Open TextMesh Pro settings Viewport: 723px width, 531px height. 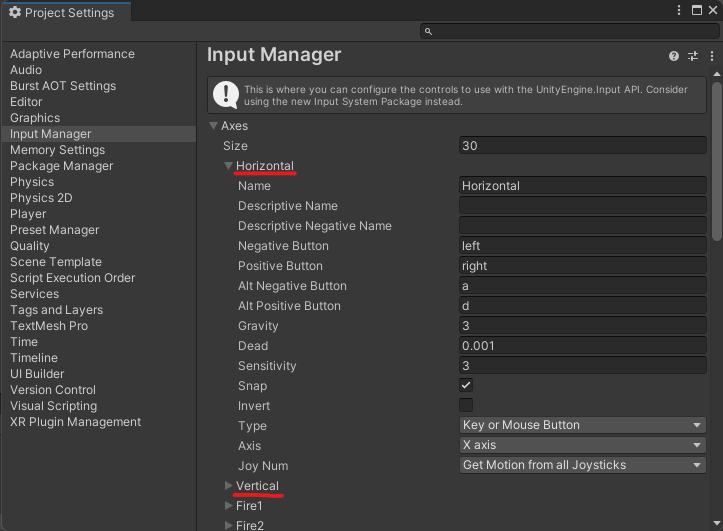(x=49, y=326)
